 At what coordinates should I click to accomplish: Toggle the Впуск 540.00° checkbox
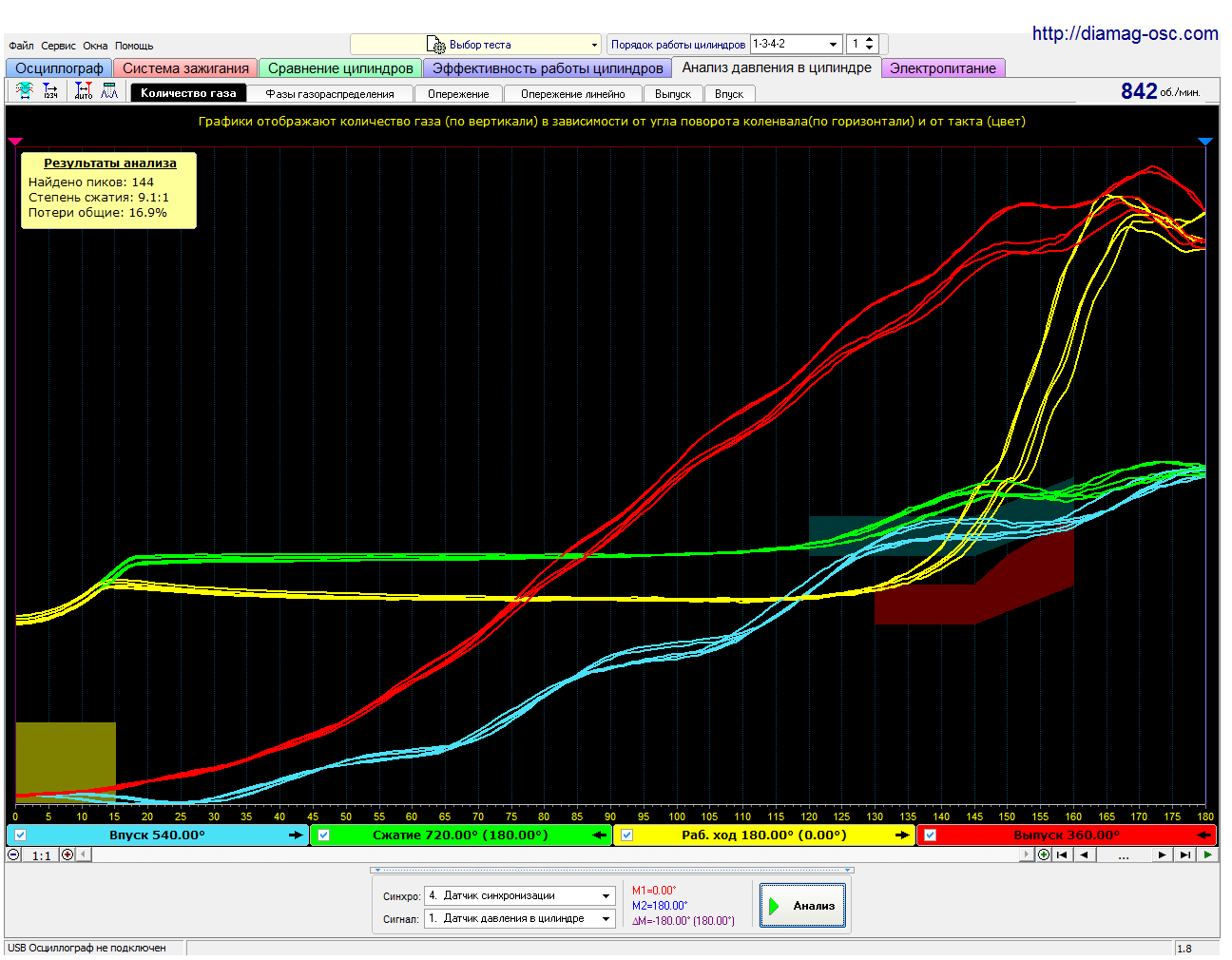[x=21, y=835]
